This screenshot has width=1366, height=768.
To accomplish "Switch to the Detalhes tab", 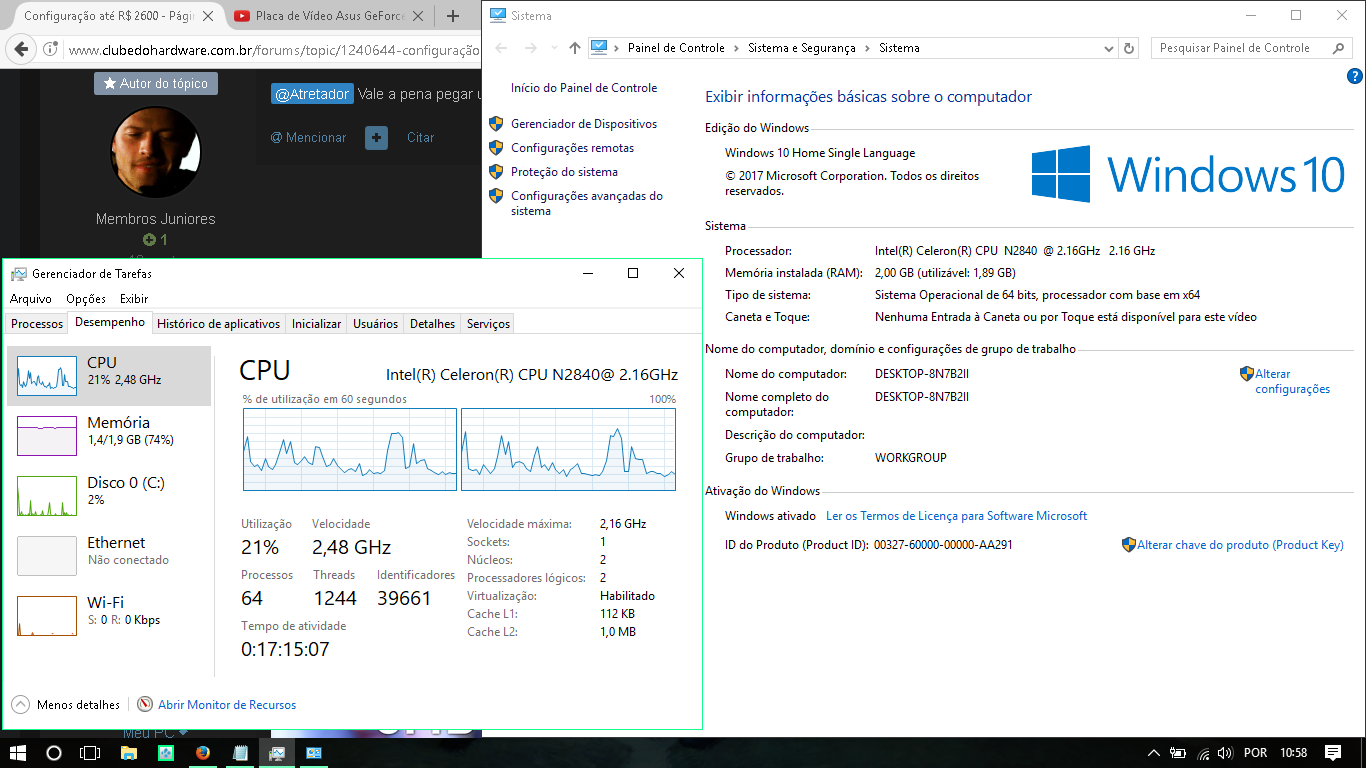I will [433, 323].
